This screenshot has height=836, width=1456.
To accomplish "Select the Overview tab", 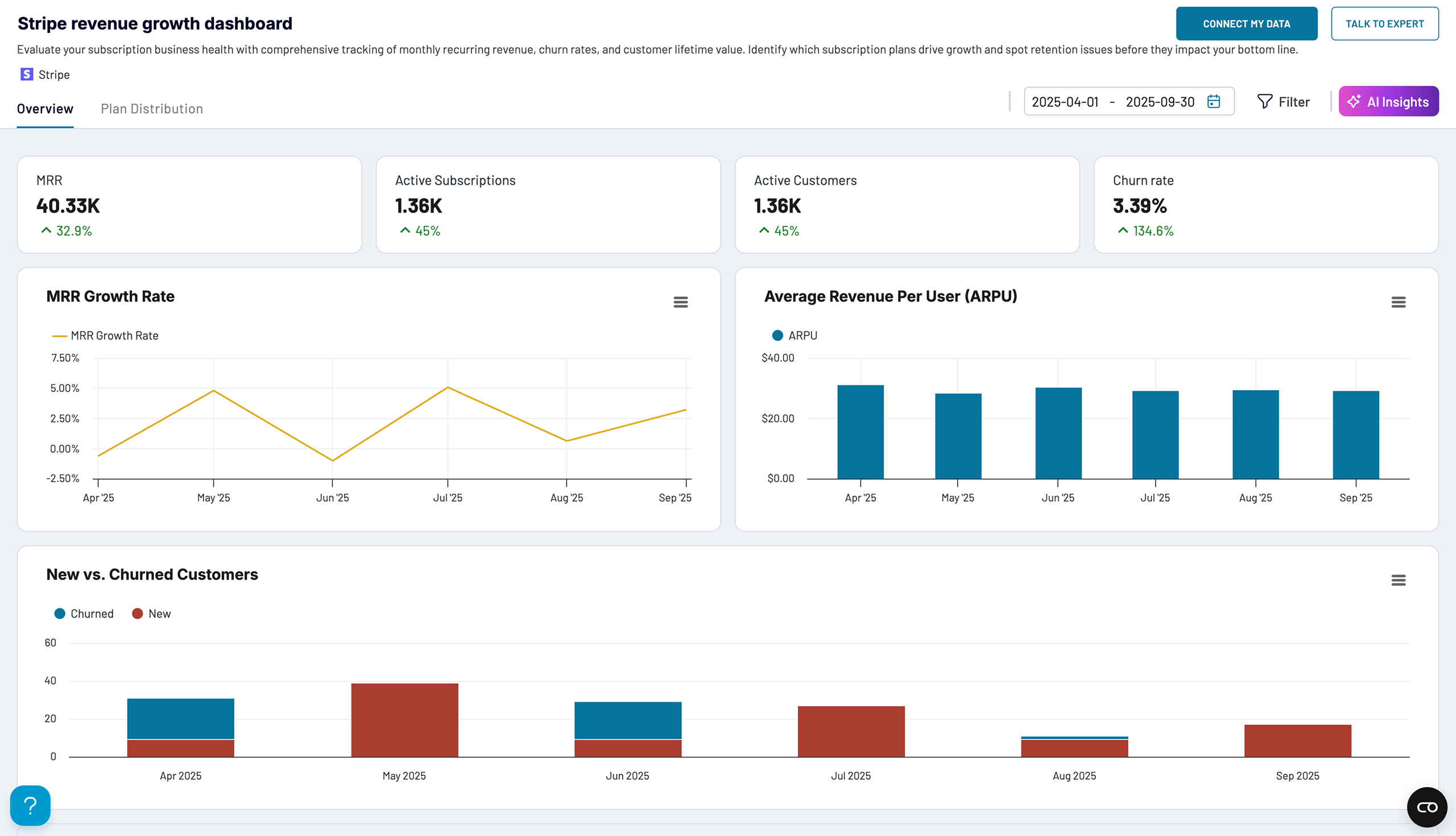I will click(x=45, y=109).
